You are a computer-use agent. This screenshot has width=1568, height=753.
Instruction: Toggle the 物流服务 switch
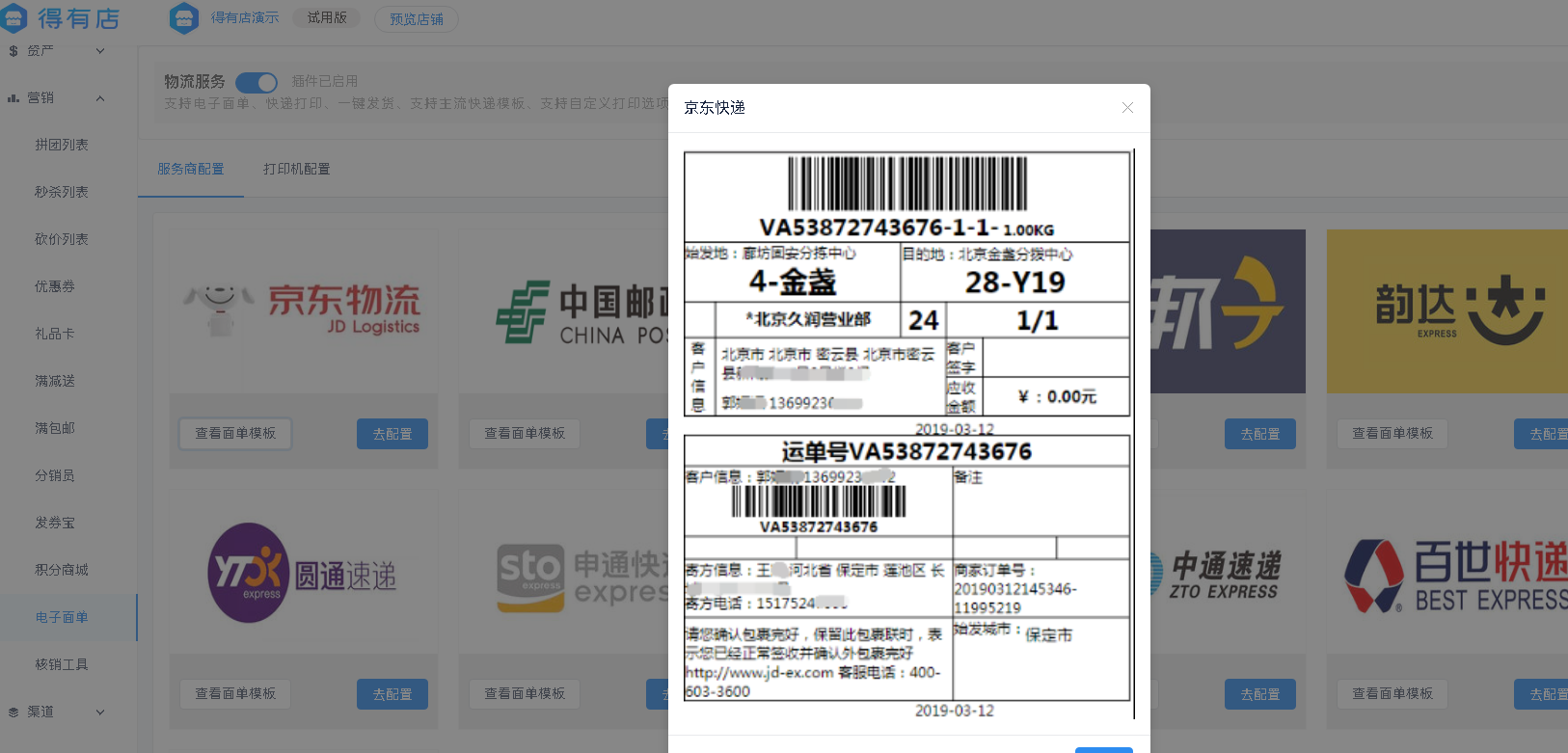257,83
